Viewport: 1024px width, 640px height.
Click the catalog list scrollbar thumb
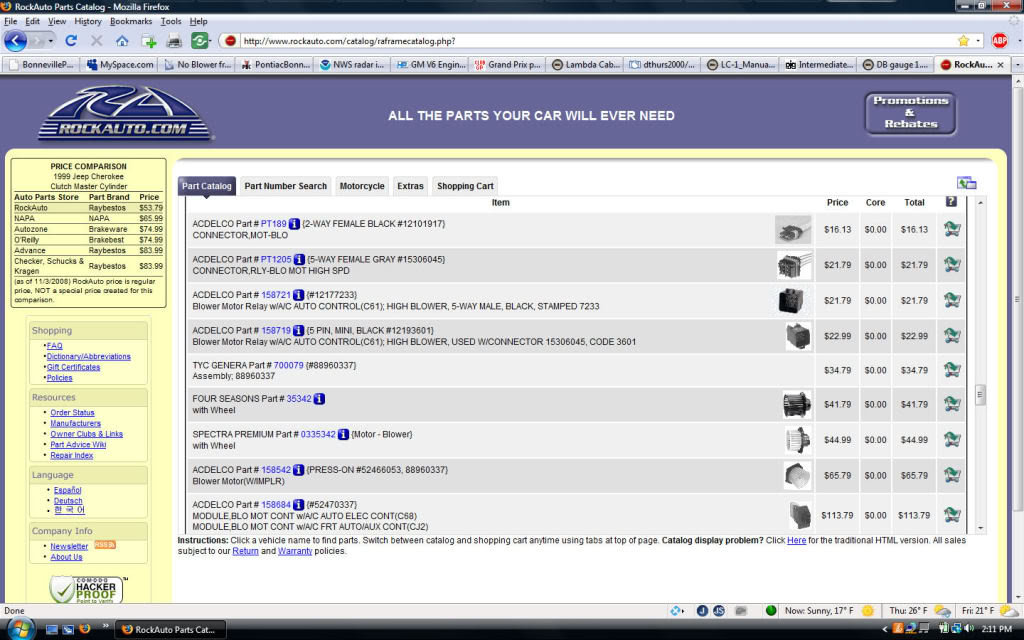(980, 395)
